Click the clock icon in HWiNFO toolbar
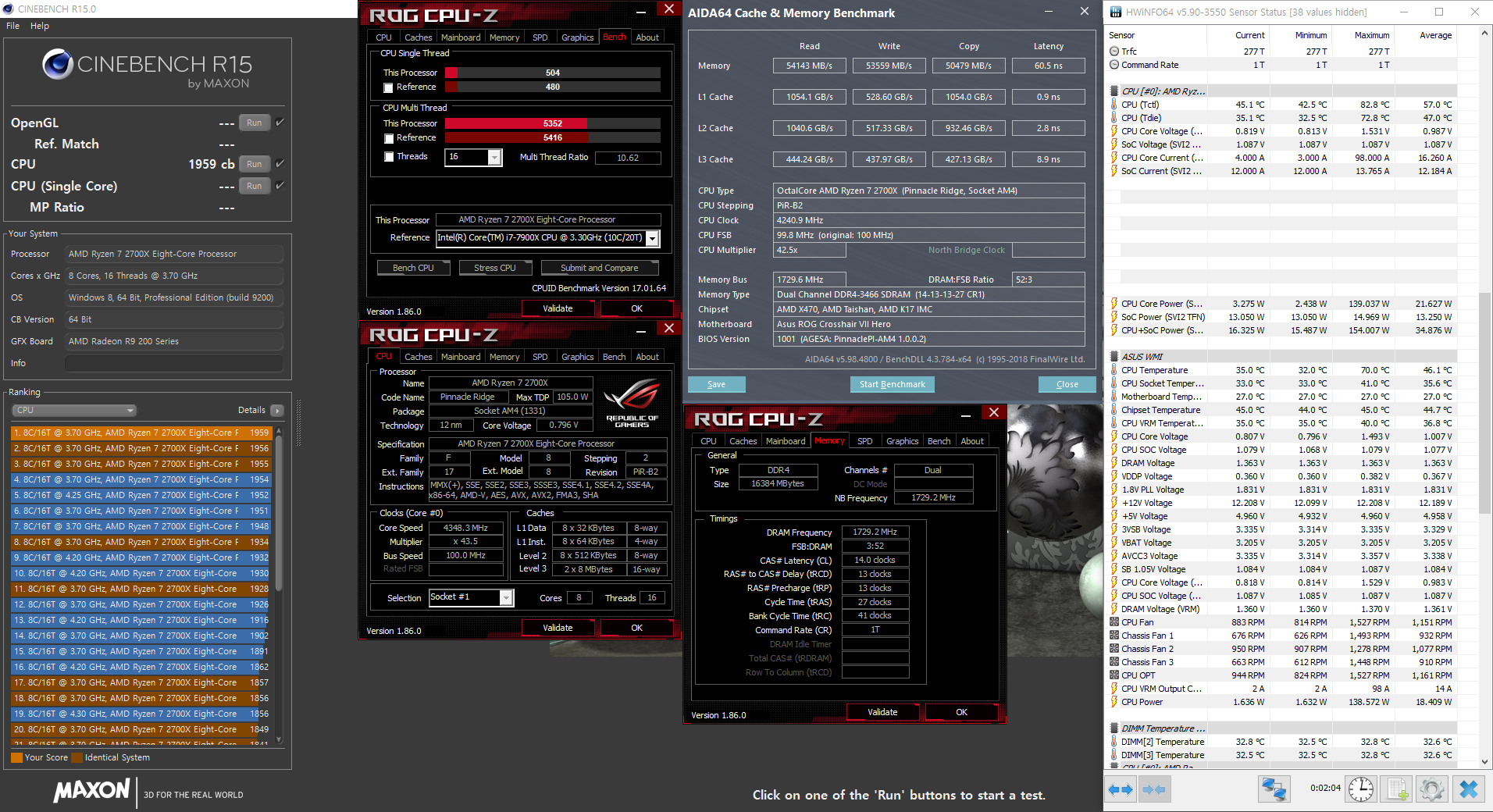 coord(1362,789)
